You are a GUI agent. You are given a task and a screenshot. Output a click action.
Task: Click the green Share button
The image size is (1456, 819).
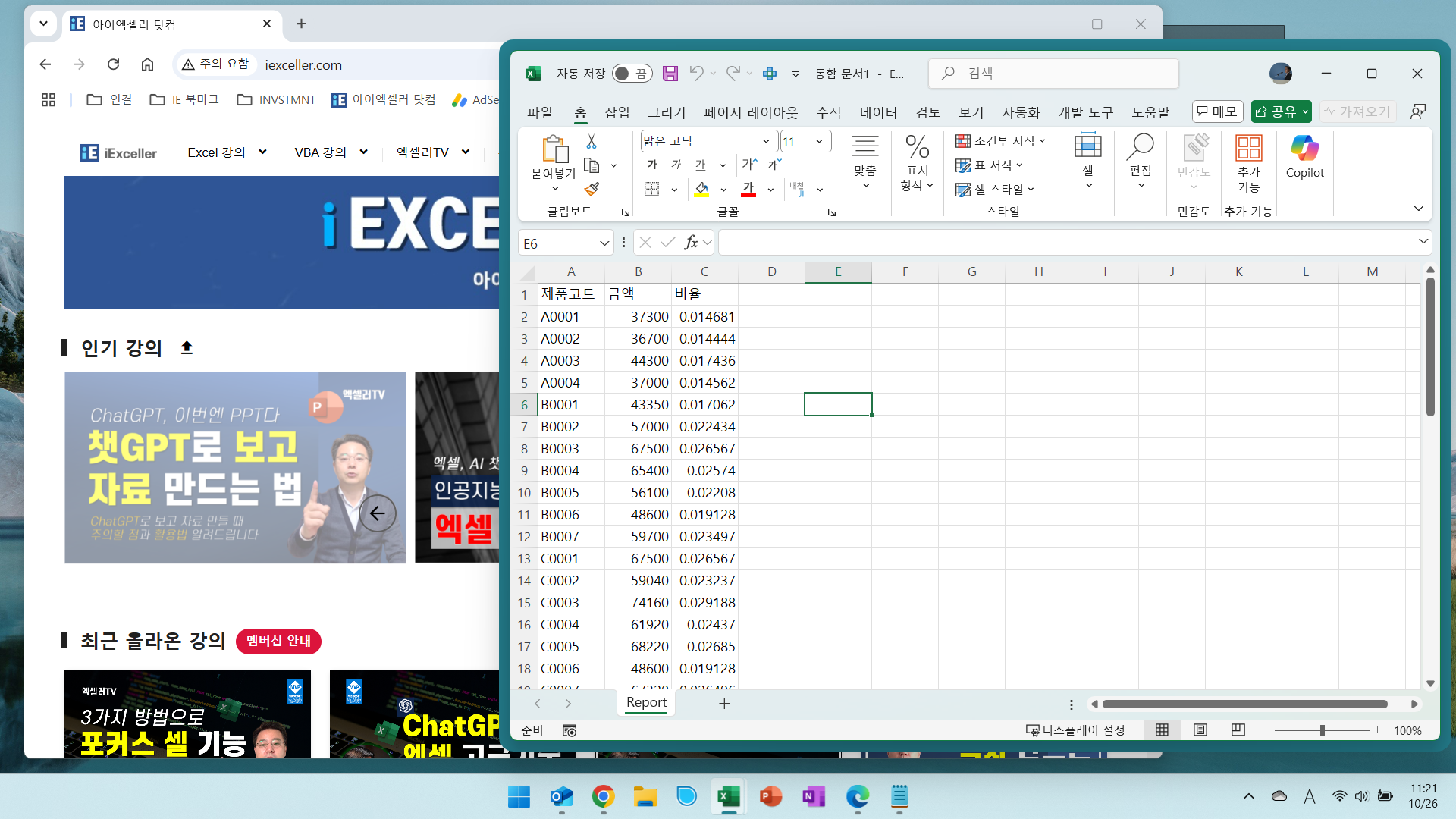click(1275, 111)
